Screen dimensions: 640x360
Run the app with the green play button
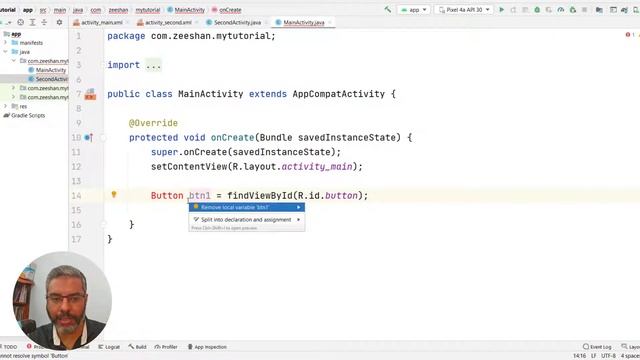tap(502, 9)
